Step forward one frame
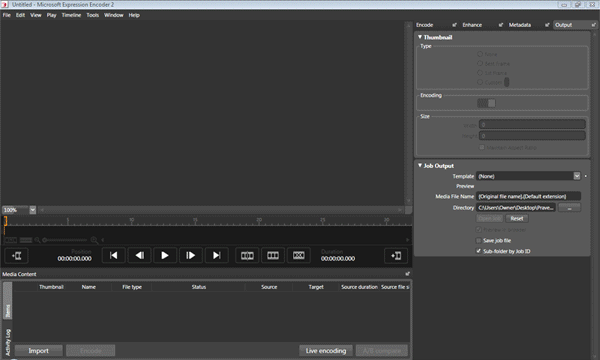Screen dimensions: 600x360 [x=191, y=256]
